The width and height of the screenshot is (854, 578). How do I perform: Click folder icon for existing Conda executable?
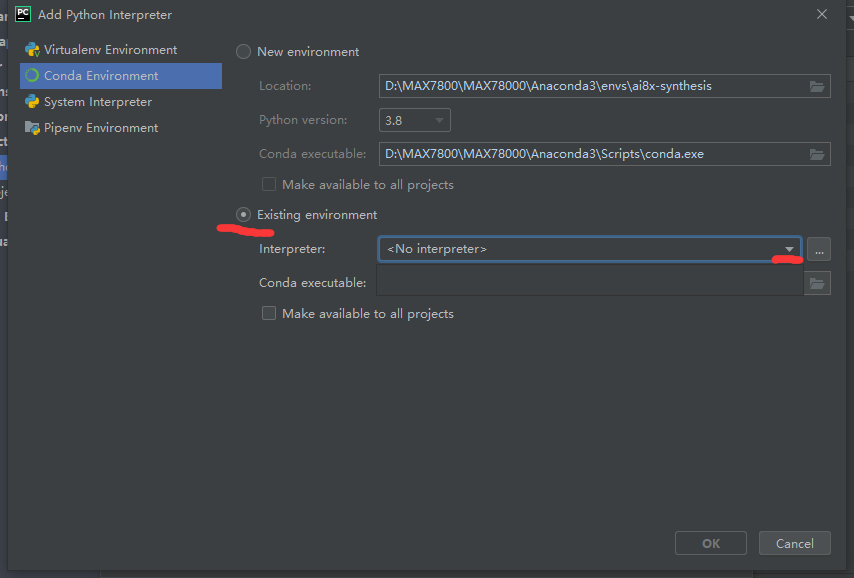pos(817,284)
